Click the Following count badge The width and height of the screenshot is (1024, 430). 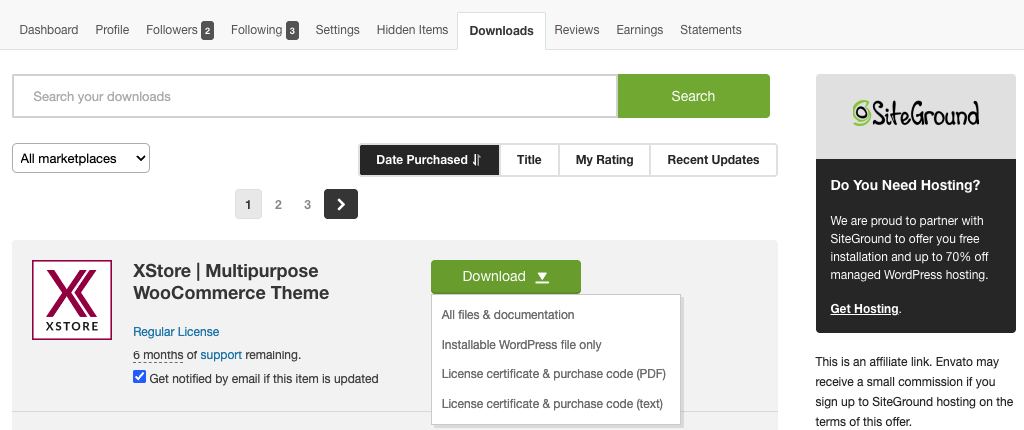[x=292, y=31]
